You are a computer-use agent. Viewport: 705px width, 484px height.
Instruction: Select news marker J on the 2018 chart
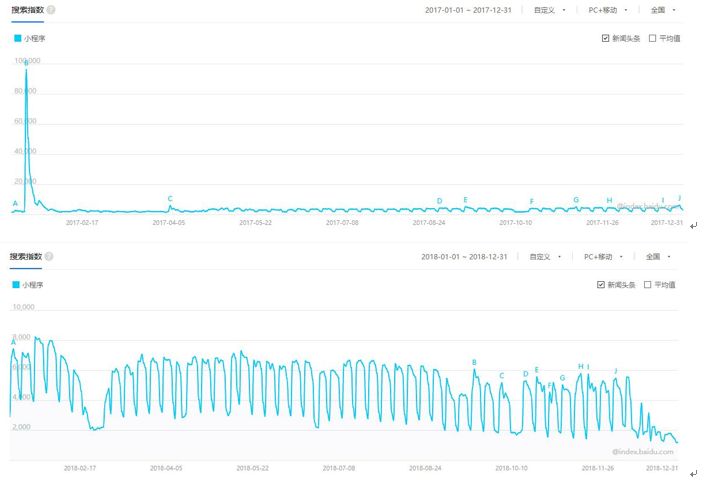(615, 371)
